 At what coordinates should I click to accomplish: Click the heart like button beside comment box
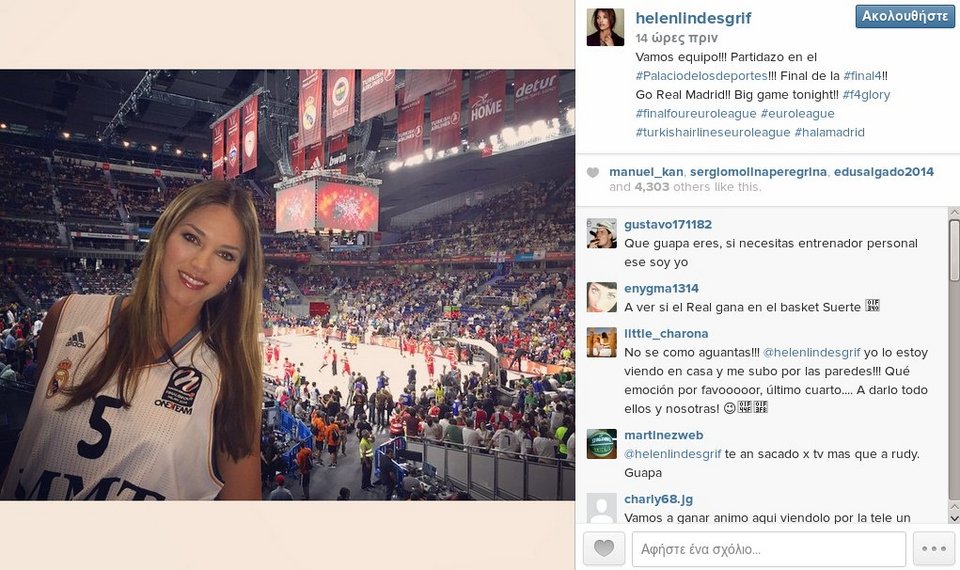coord(604,548)
